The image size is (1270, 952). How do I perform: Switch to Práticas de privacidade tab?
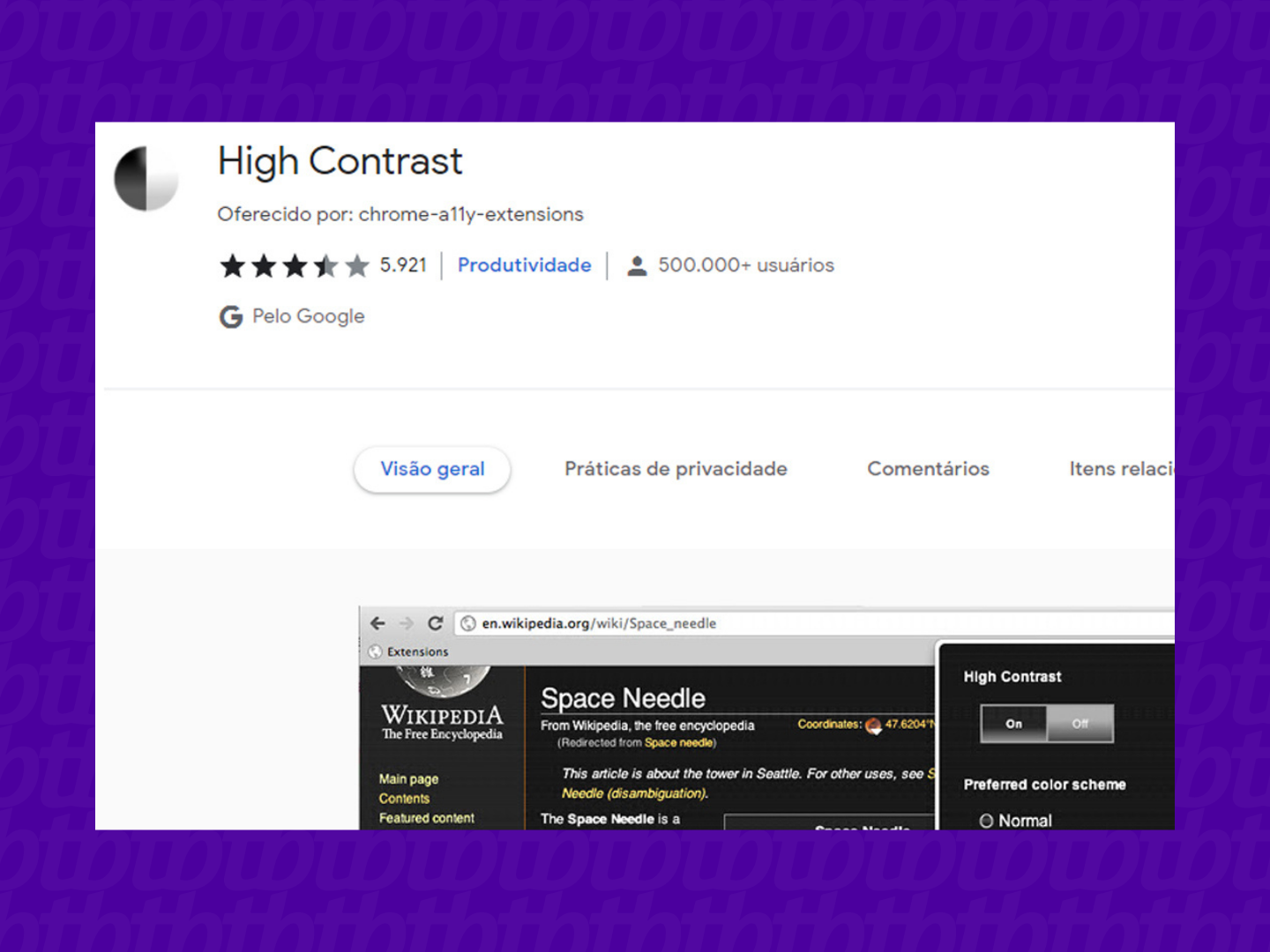pyautogui.click(x=676, y=469)
